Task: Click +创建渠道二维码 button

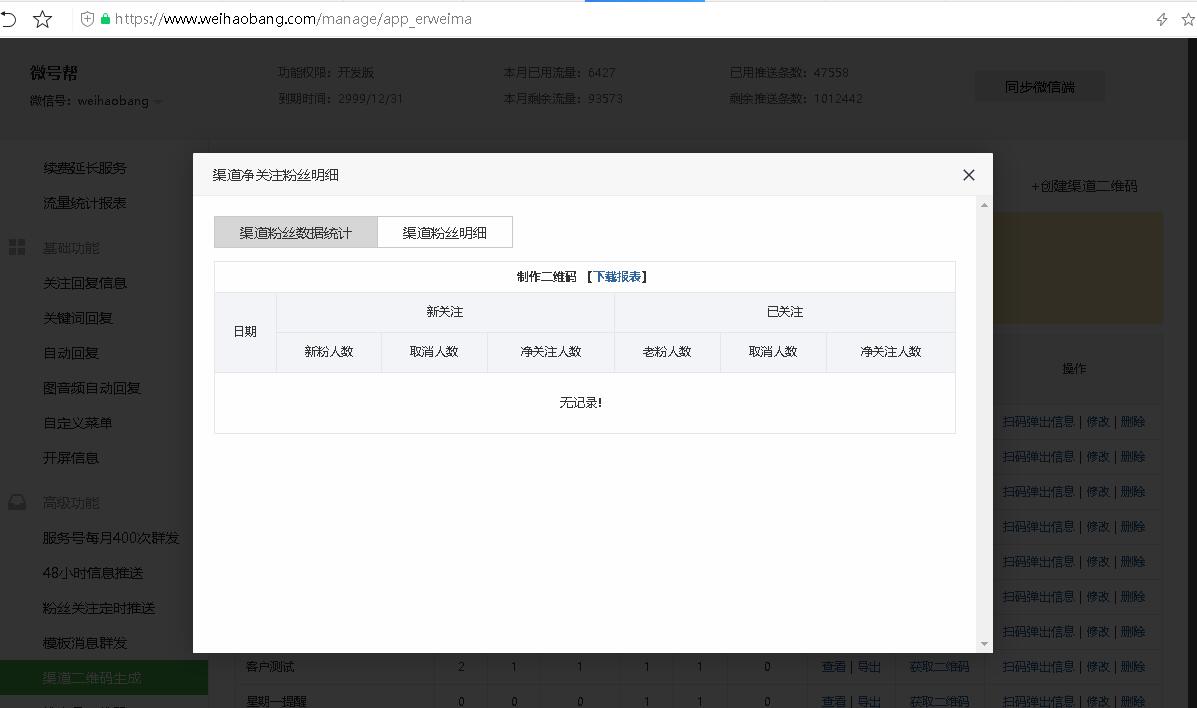Action: [x=1084, y=186]
